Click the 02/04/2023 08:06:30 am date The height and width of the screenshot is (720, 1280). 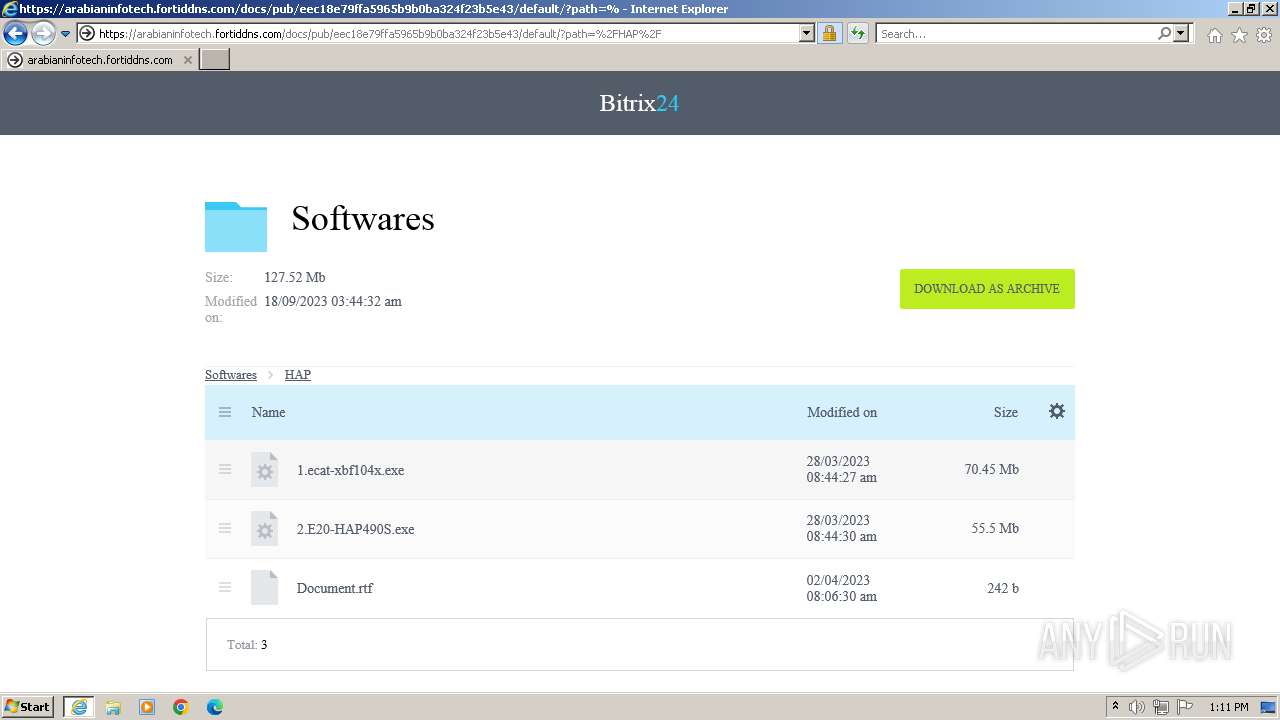[x=842, y=588]
